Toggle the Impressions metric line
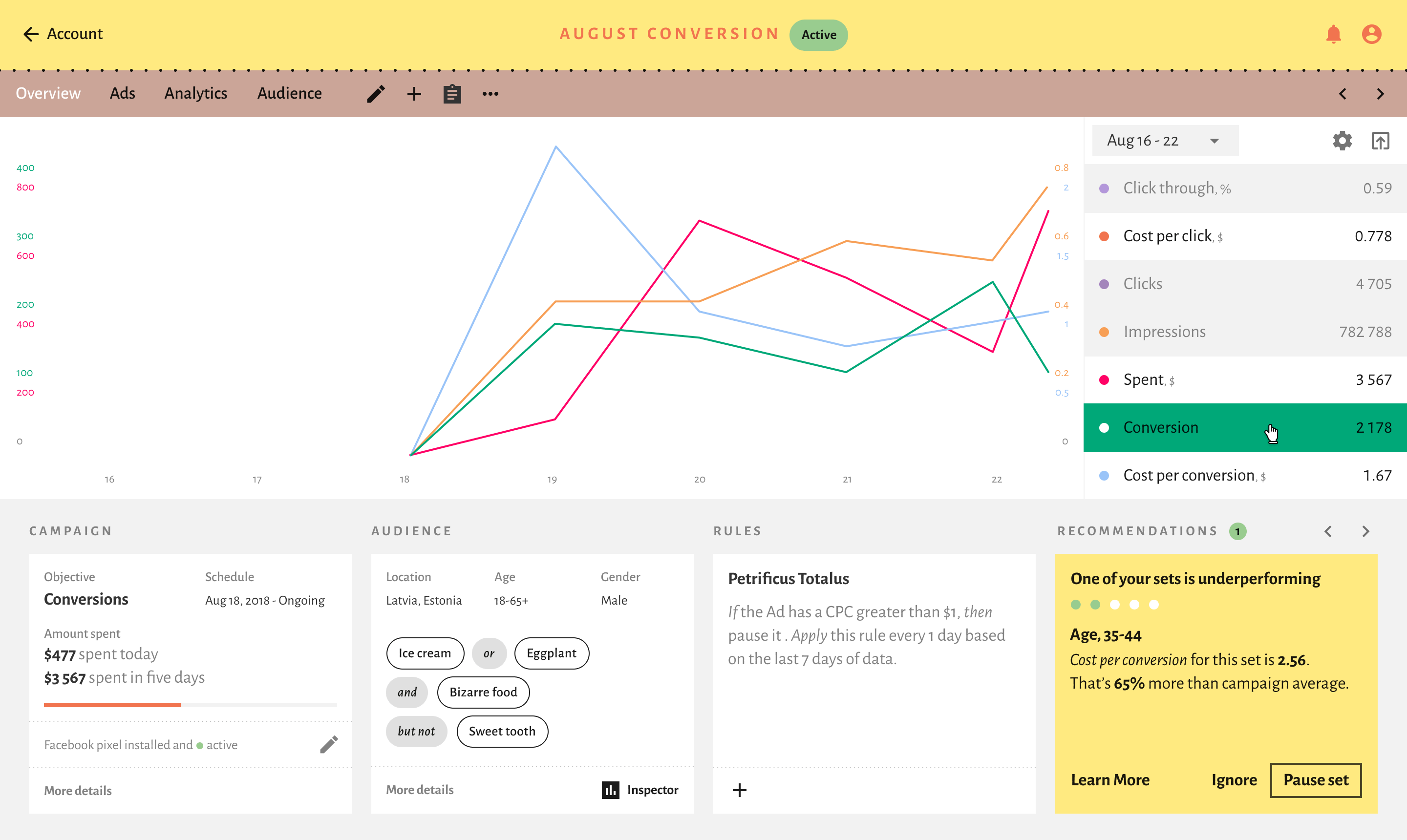 [x=1244, y=332]
